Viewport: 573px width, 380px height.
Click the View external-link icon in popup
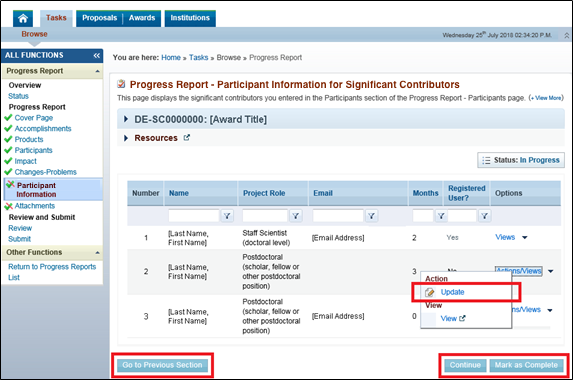(462, 318)
